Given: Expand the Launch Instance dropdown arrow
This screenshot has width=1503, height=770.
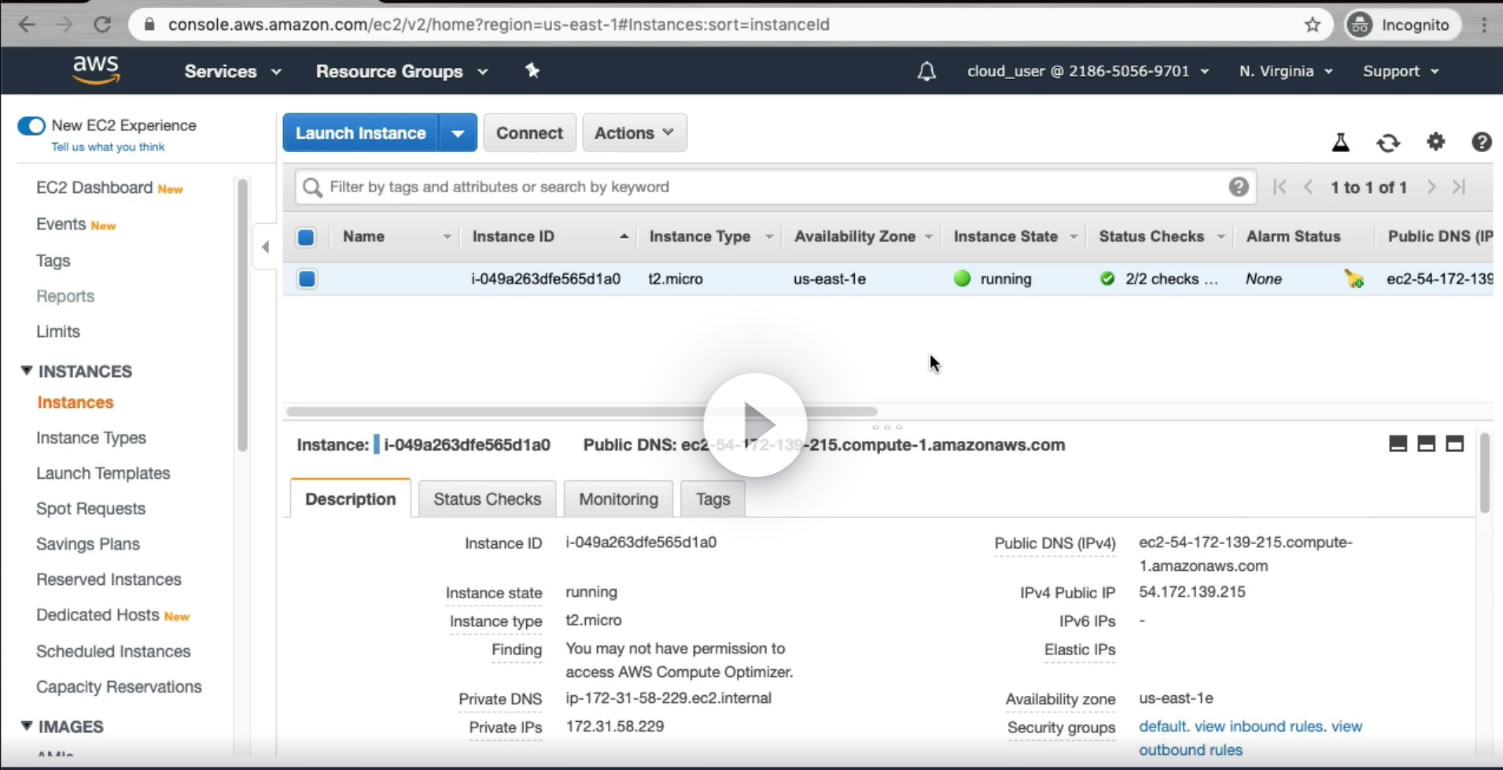Looking at the screenshot, I should (x=457, y=133).
